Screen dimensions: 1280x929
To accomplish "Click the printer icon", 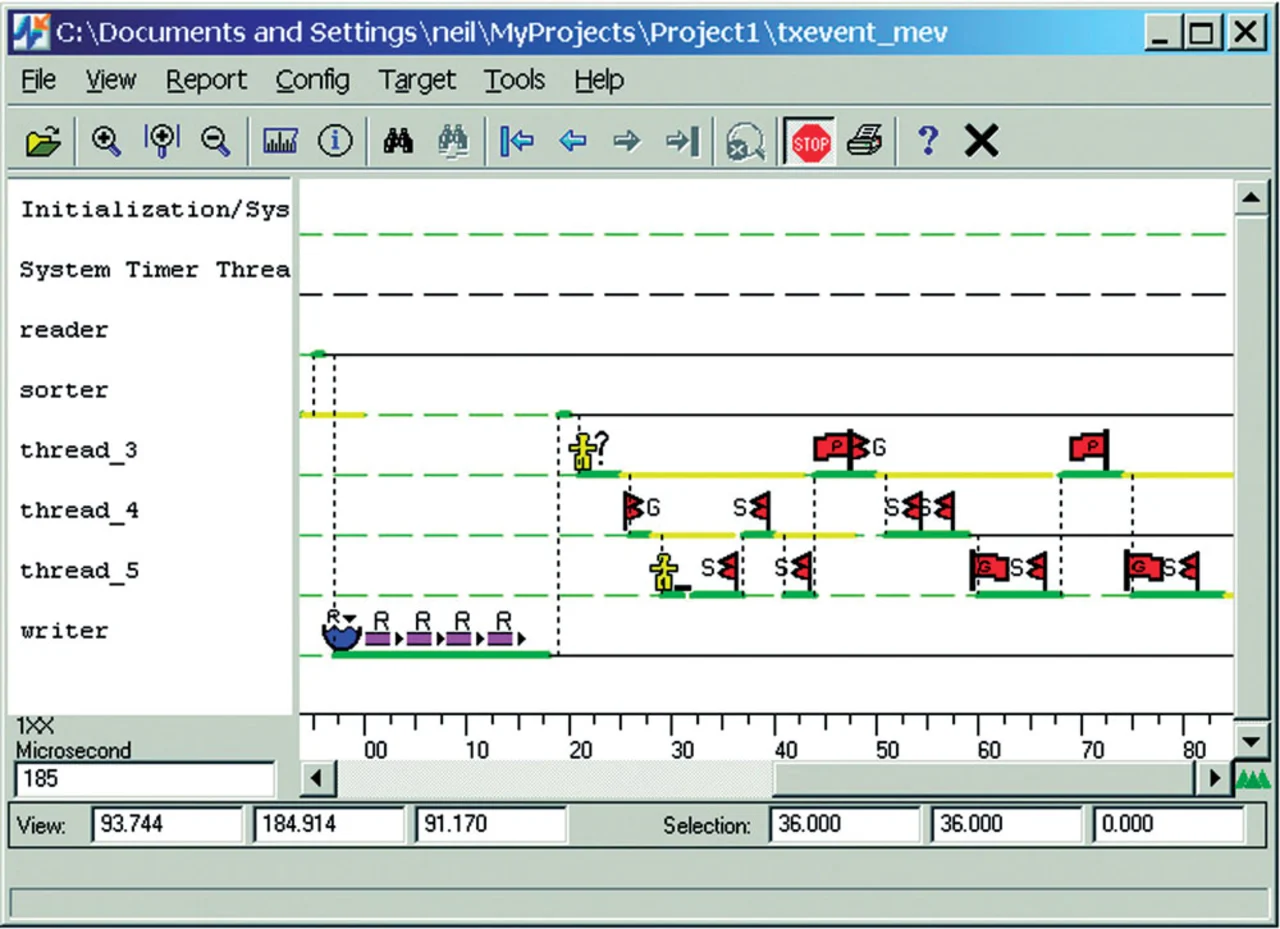I will 864,143.
